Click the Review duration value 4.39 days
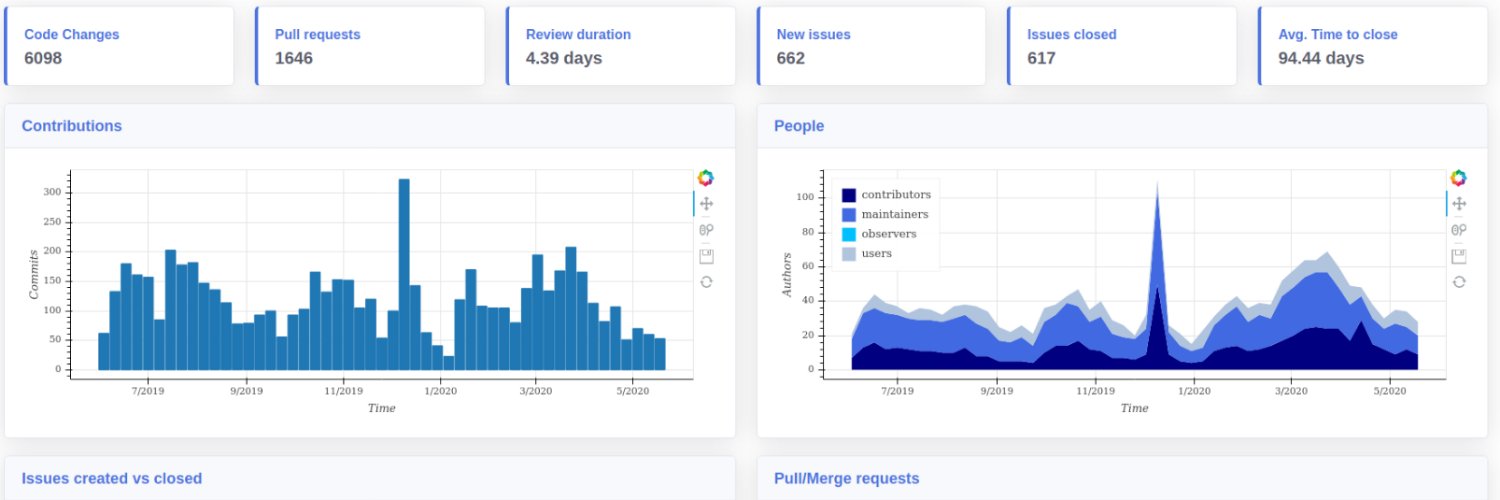1500x500 pixels. [564, 58]
